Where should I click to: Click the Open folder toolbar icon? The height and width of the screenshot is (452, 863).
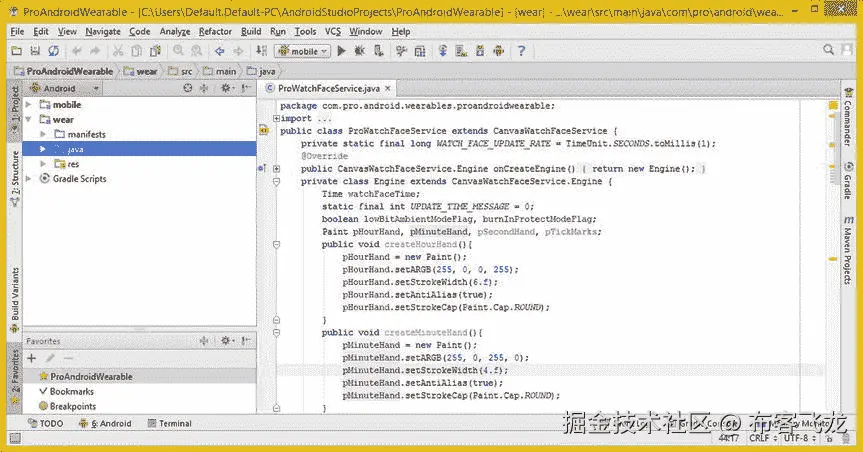click(x=17, y=51)
